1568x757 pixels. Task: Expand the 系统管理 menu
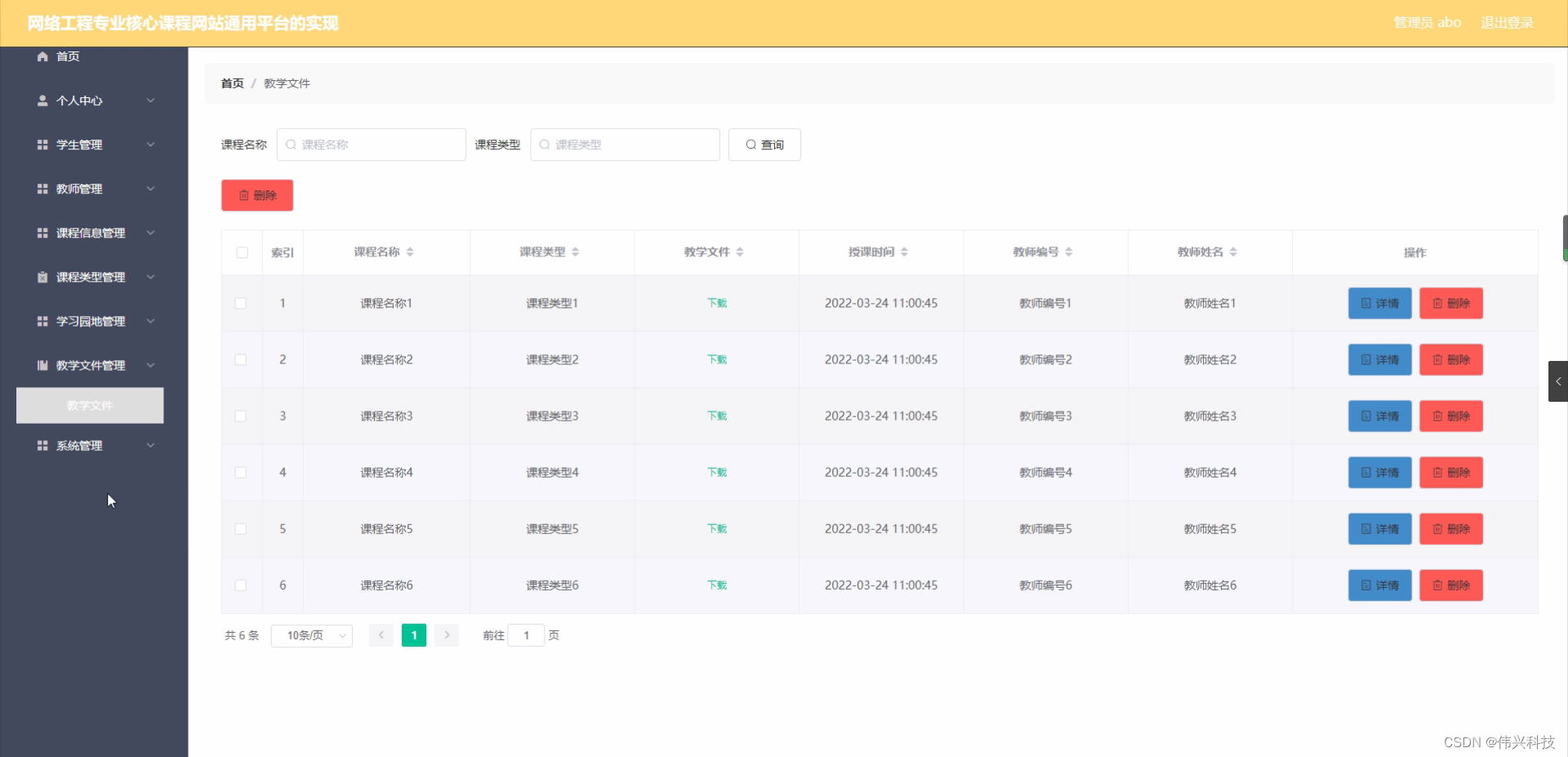point(90,445)
